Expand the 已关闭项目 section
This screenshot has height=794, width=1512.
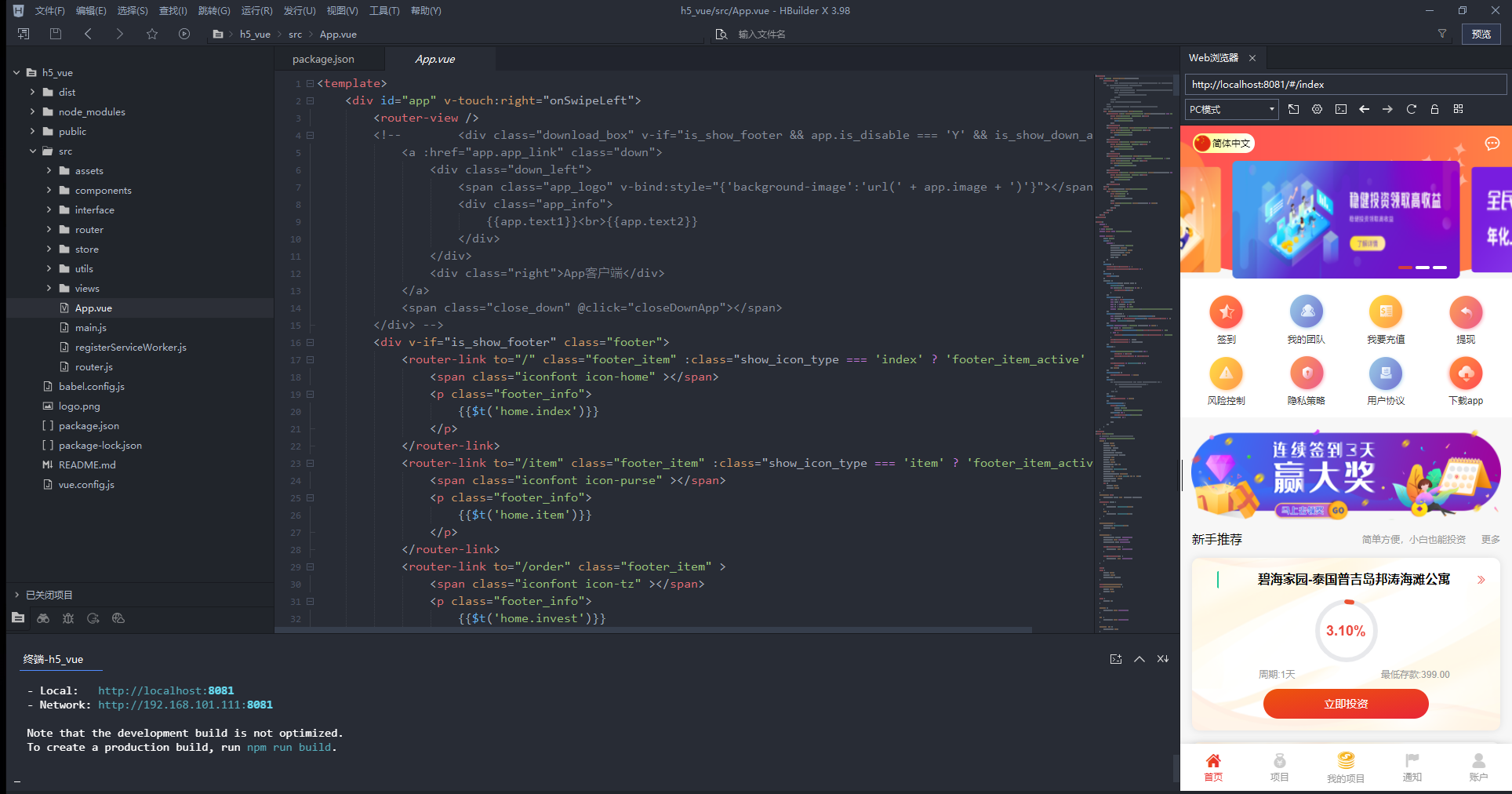click(x=16, y=595)
